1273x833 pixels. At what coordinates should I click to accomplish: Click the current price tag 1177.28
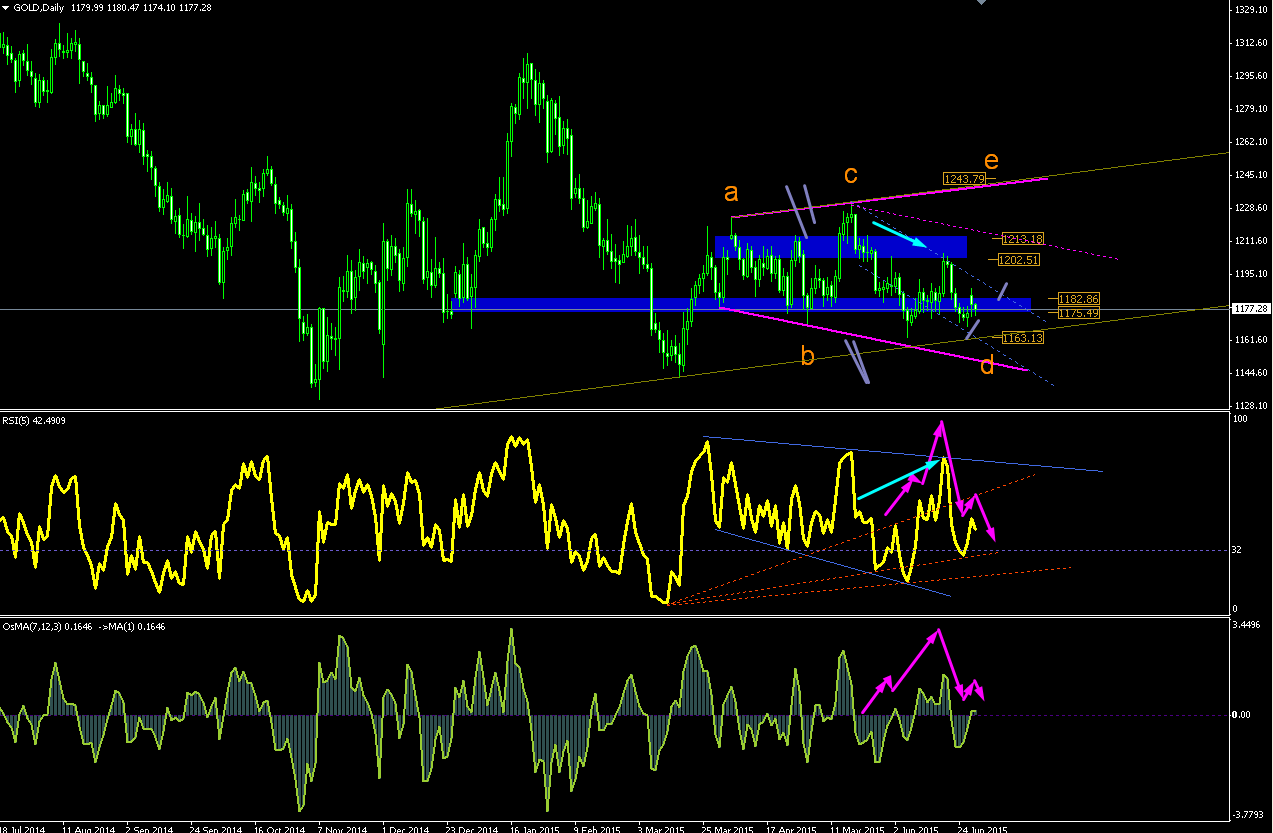(1253, 309)
